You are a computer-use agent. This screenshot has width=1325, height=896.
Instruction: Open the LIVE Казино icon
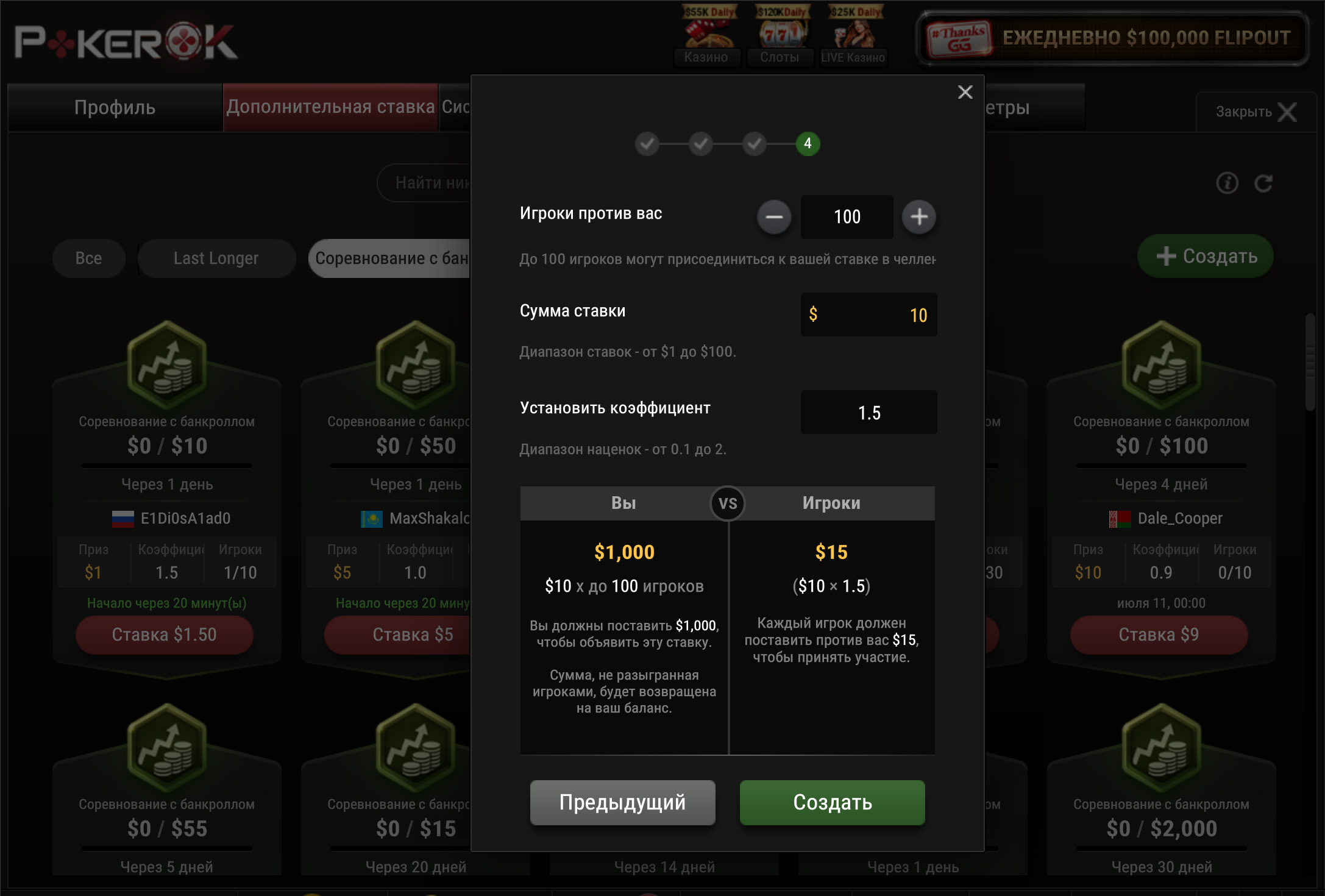853,35
